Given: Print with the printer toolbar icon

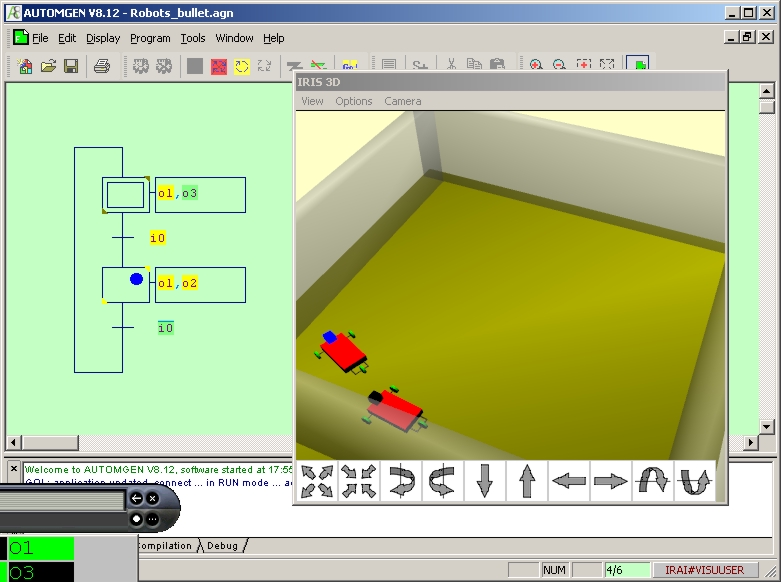Looking at the screenshot, I should [x=102, y=66].
